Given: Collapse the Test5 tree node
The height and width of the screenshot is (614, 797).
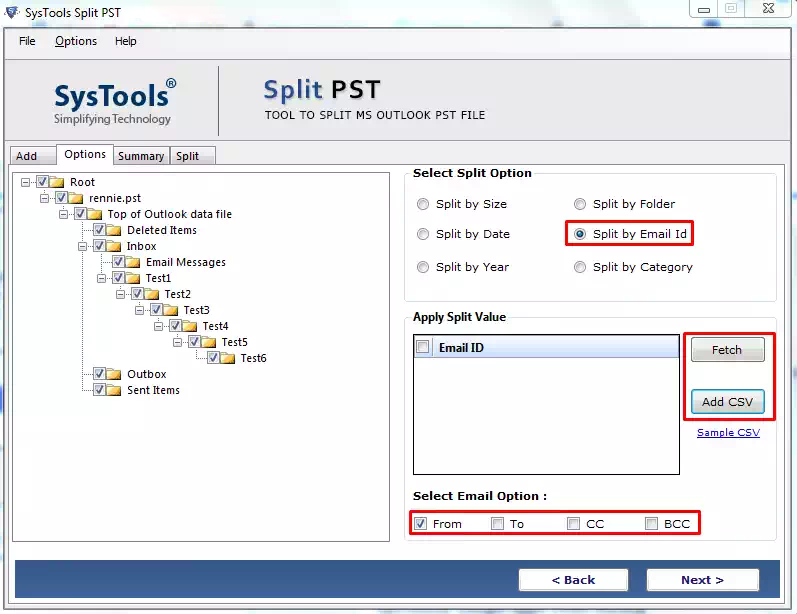Looking at the screenshot, I should pyautogui.click(x=177, y=342).
